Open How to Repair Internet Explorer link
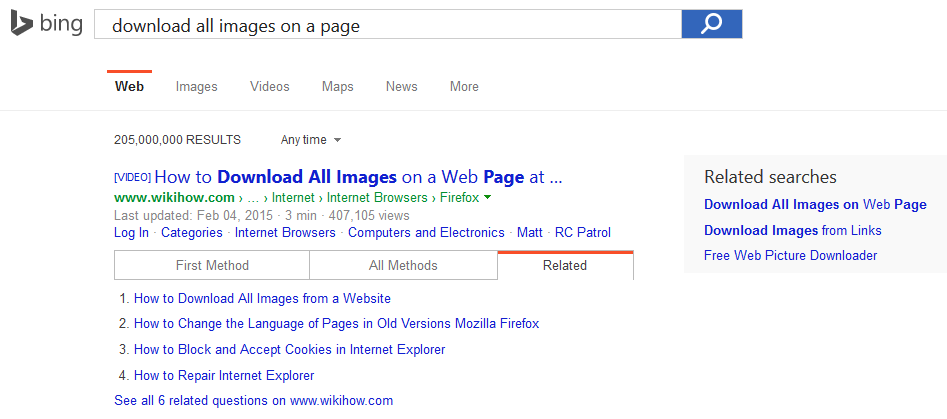The height and width of the screenshot is (419, 947). click(224, 376)
